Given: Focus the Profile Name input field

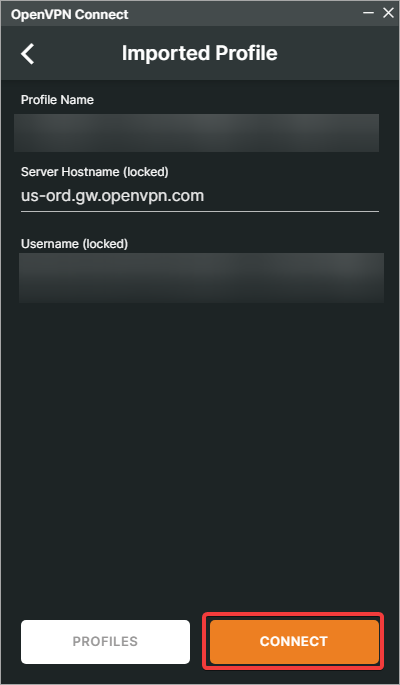Looking at the screenshot, I should click(197, 133).
